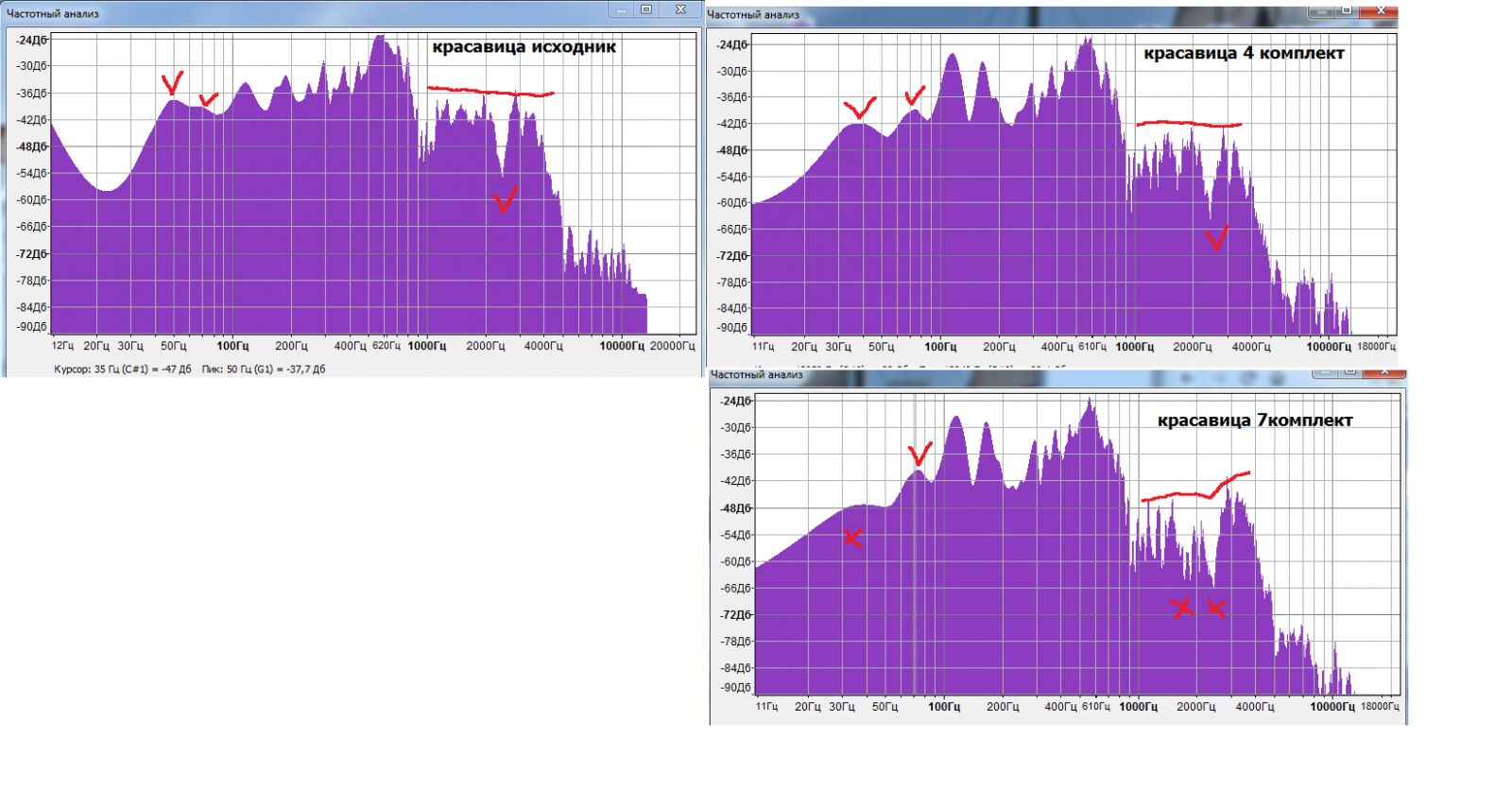Viewport: 1512px width, 807px height.
Task: Click the '620Гц' frequency axis label
Action: click(x=386, y=346)
